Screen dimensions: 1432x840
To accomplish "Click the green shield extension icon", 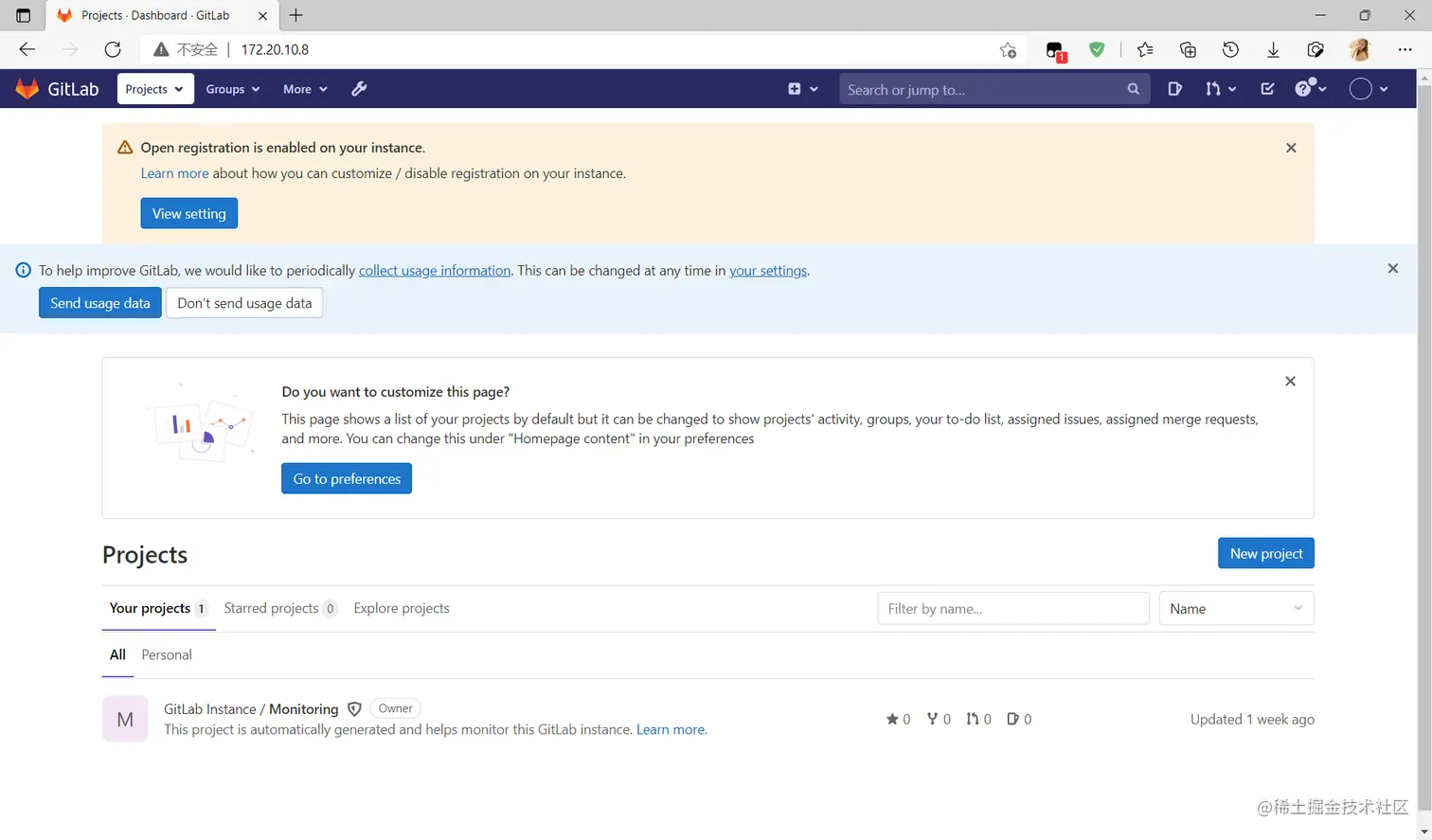I will [1097, 49].
